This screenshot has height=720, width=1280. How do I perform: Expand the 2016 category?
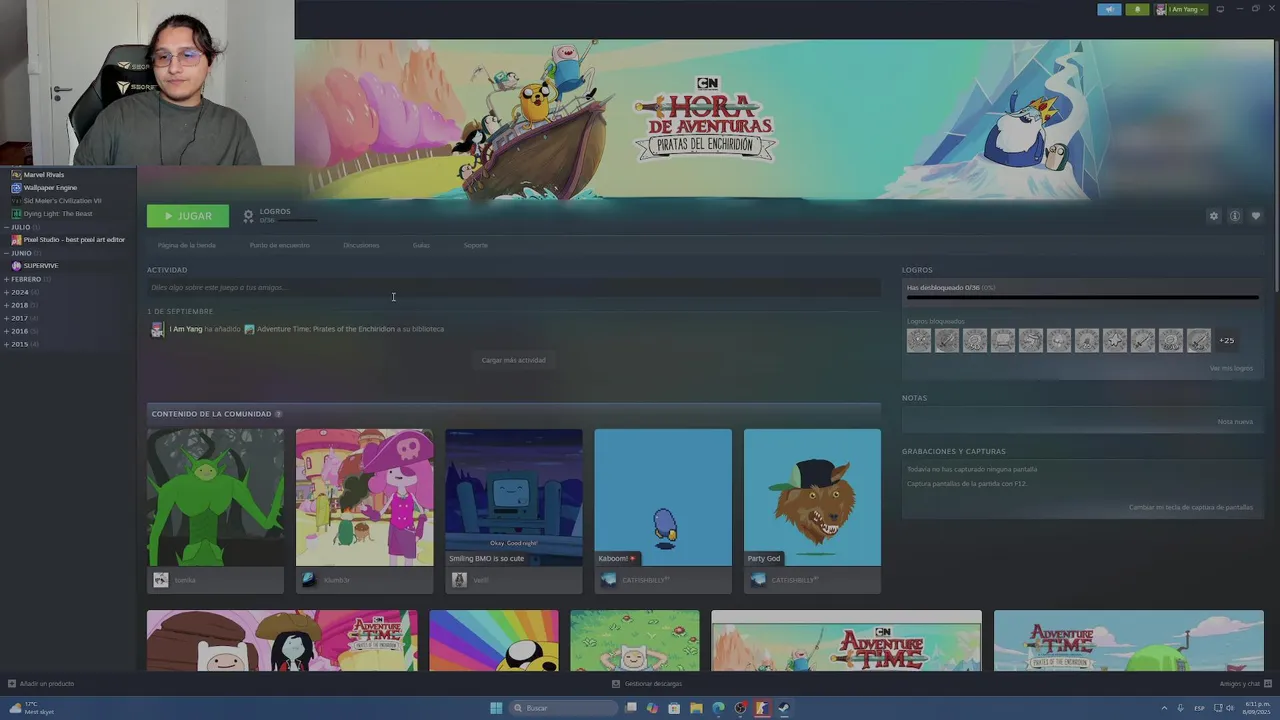point(6,331)
